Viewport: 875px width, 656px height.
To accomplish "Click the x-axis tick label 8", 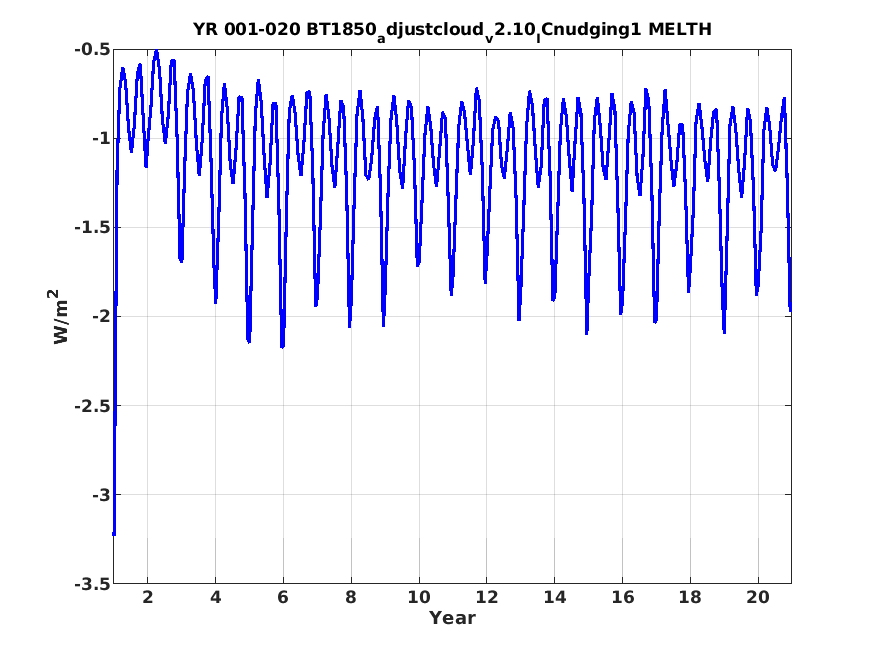I will tap(351, 597).
